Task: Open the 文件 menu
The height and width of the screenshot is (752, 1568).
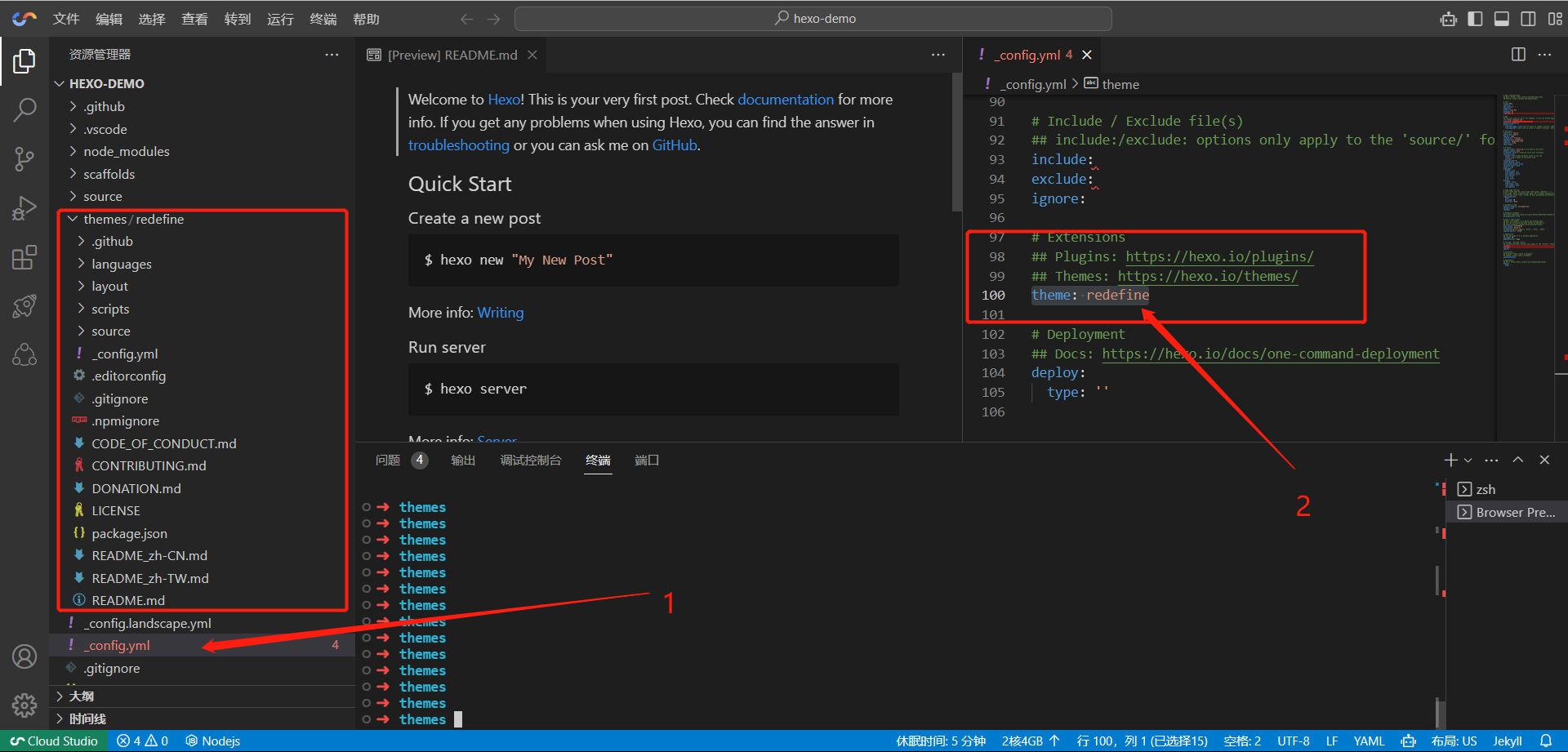Action: (x=66, y=19)
